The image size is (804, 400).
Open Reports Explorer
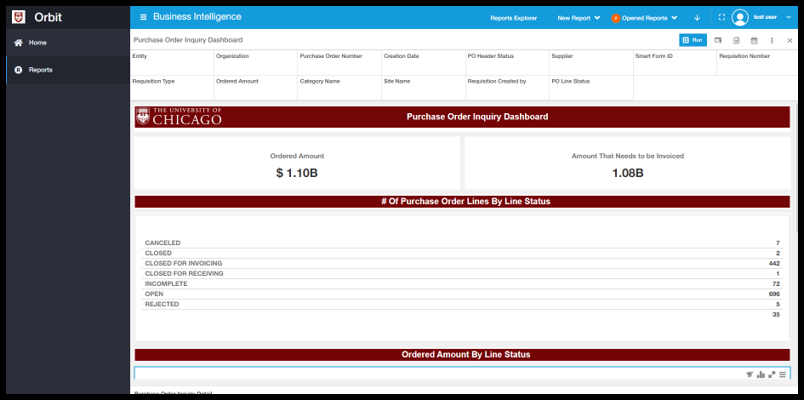click(x=513, y=18)
